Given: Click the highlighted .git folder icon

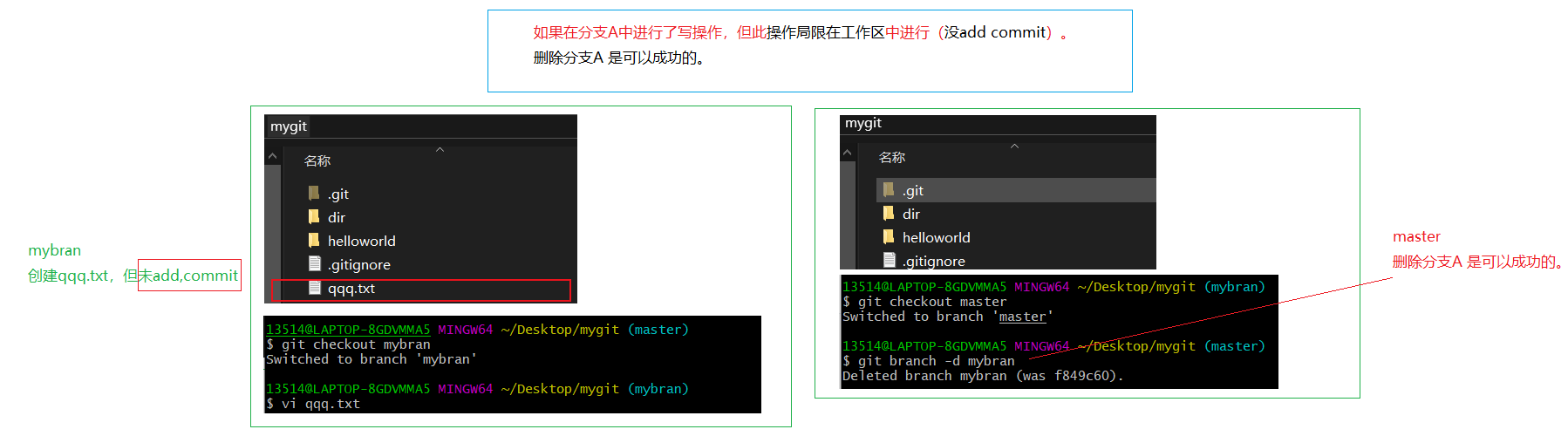Looking at the screenshot, I should tap(889, 190).
